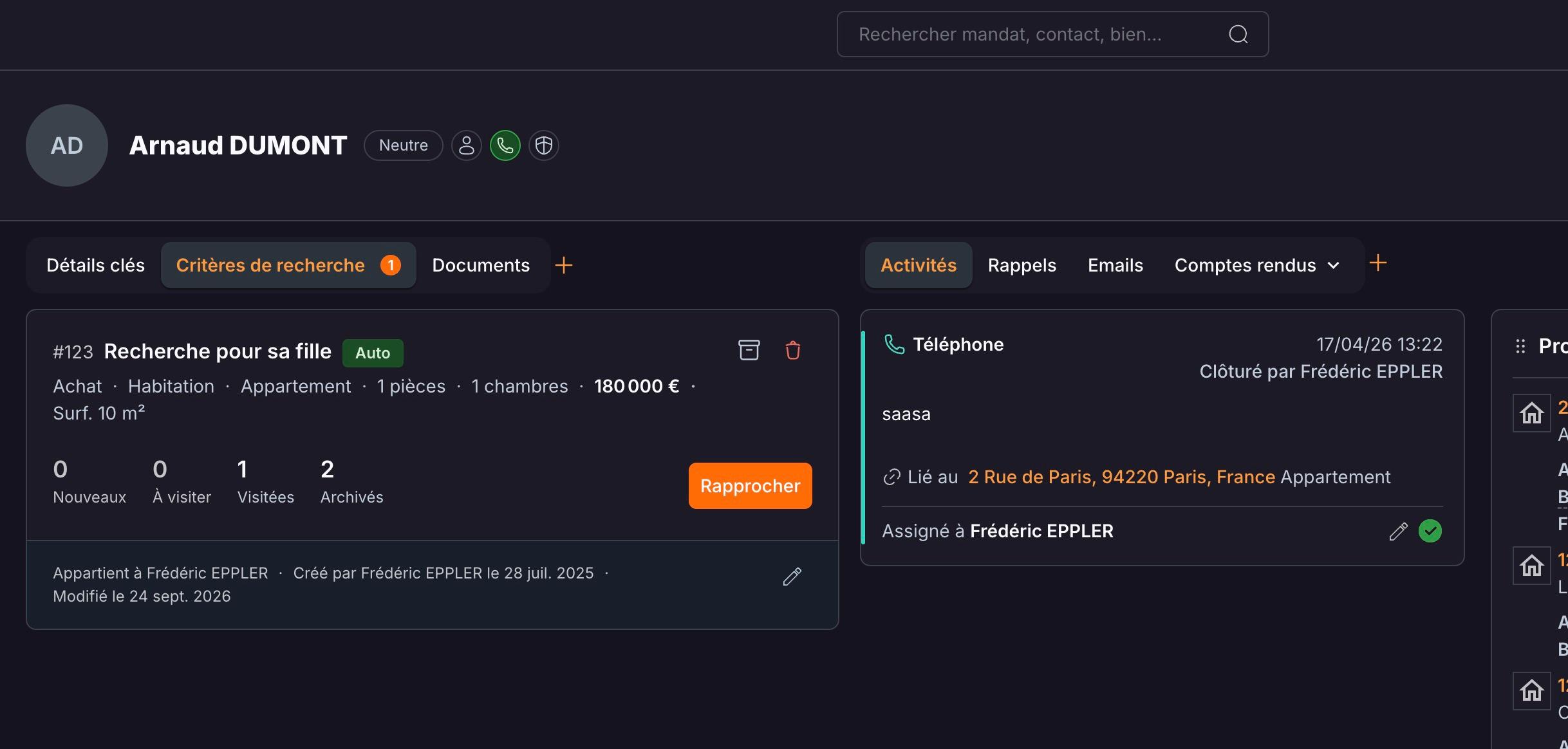Click the person profile icon beside Neutre
Image resolution: width=1568 pixels, height=749 pixels.
(x=467, y=145)
